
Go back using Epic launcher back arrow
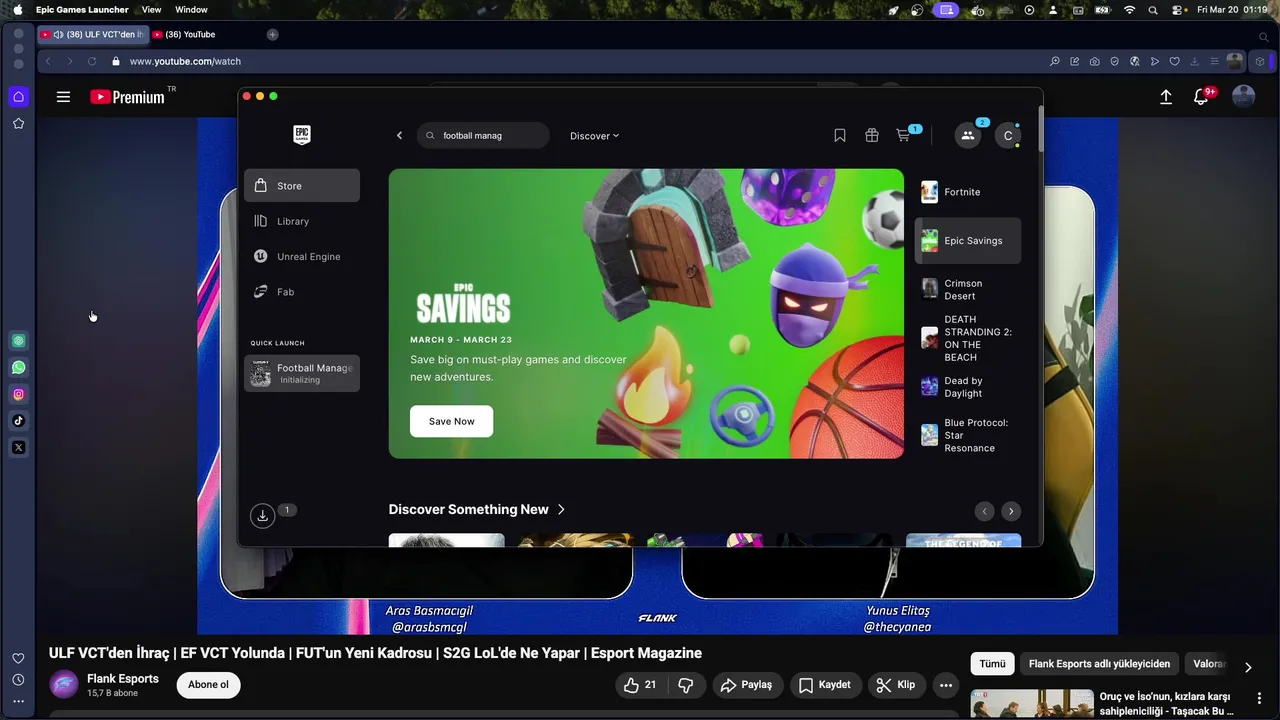pos(399,136)
